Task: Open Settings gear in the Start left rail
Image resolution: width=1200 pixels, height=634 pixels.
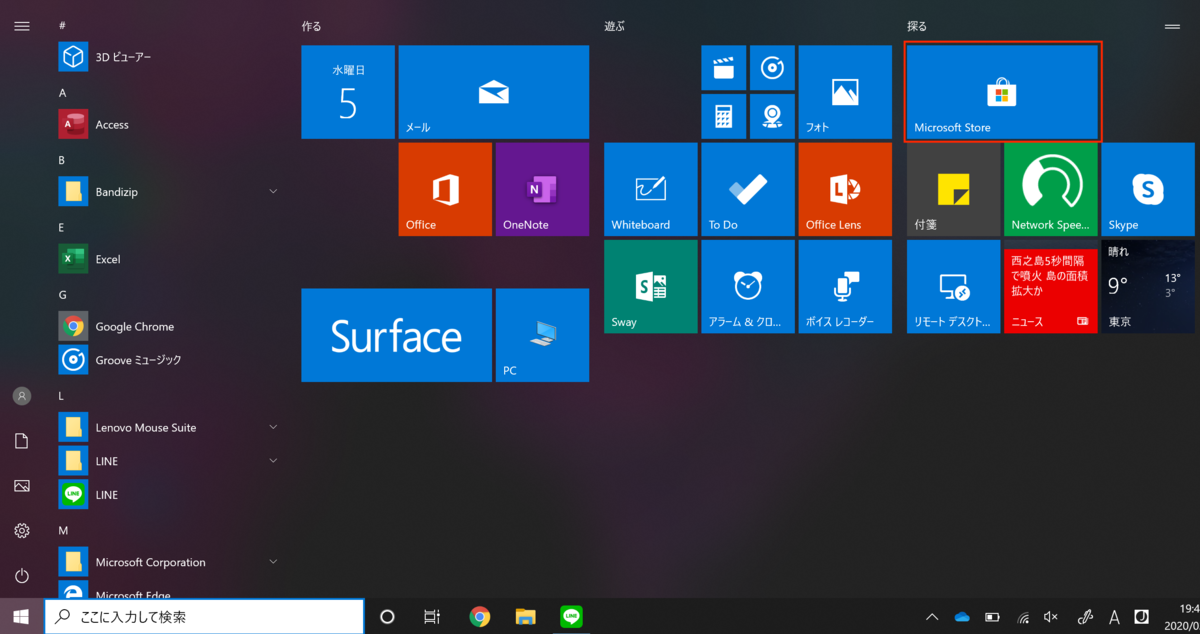Action: (22, 531)
